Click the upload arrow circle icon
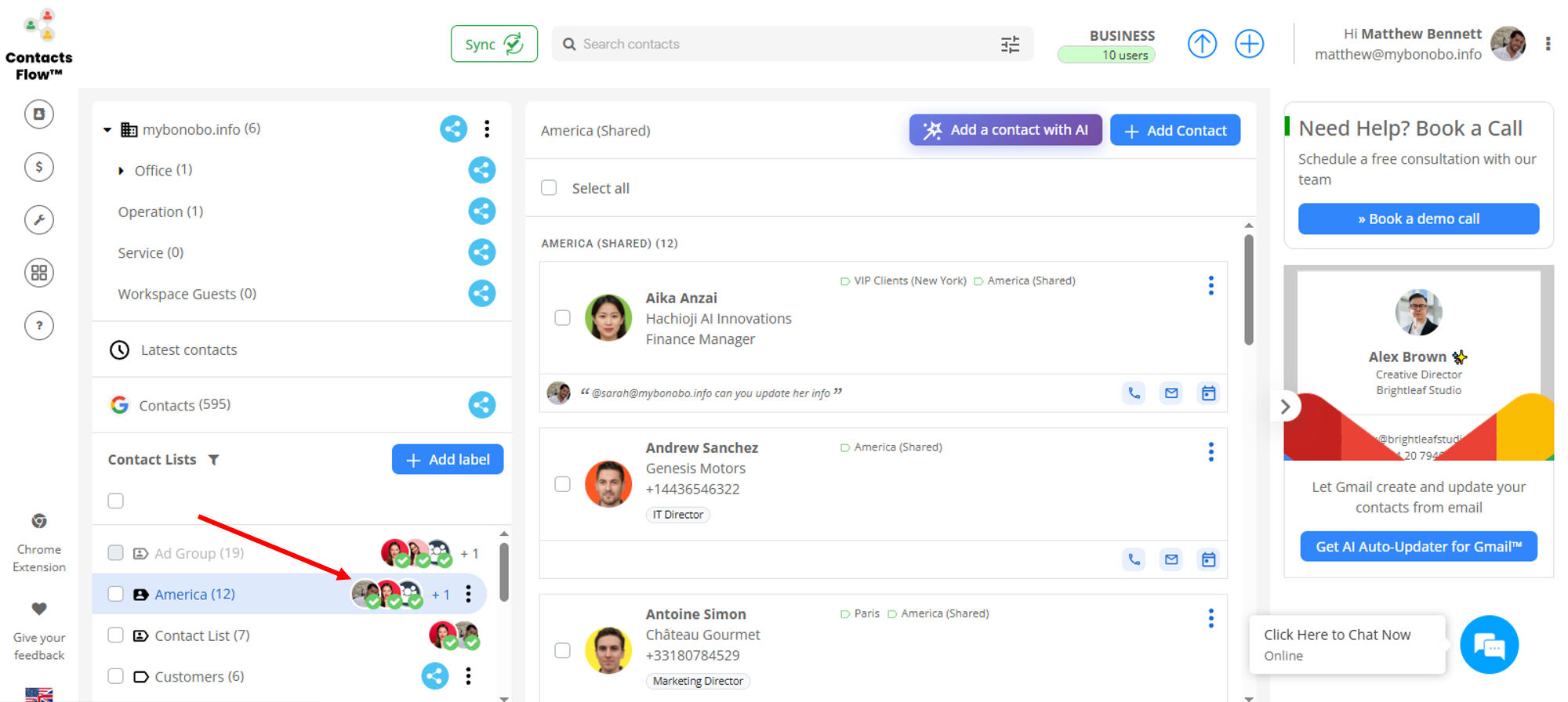The width and height of the screenshot is (1568, 702). click(x=1201, y=44)
